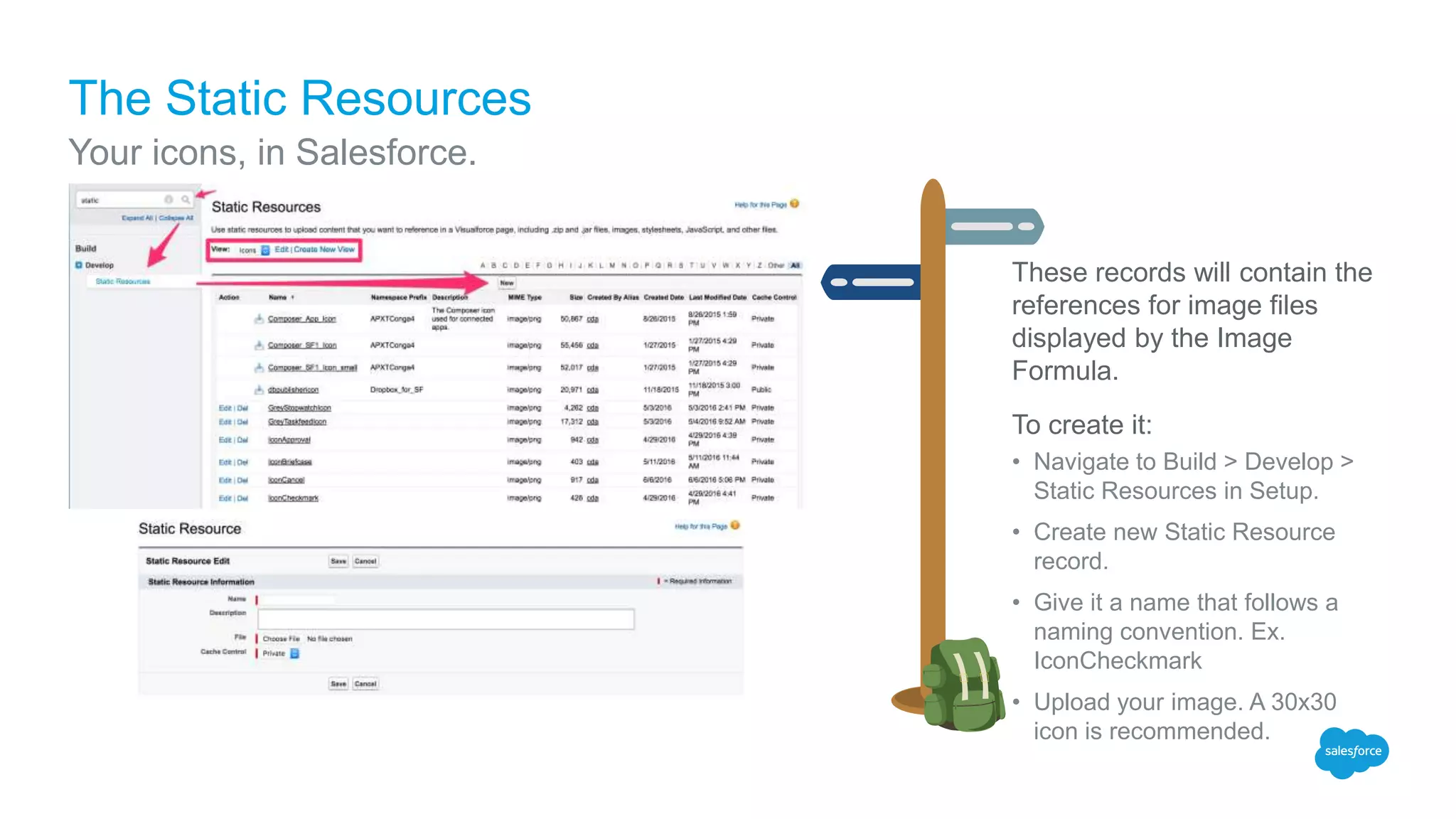
Task: Click the help icon on the Static Resource edit page
Action: [x=735, y=525]
